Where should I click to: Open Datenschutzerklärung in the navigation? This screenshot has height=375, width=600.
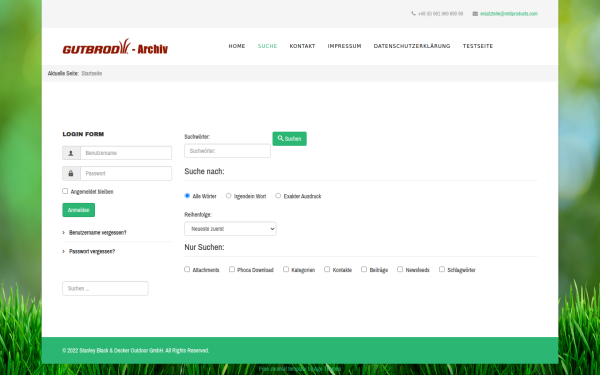pyautogui.click(x=412, y=46)
